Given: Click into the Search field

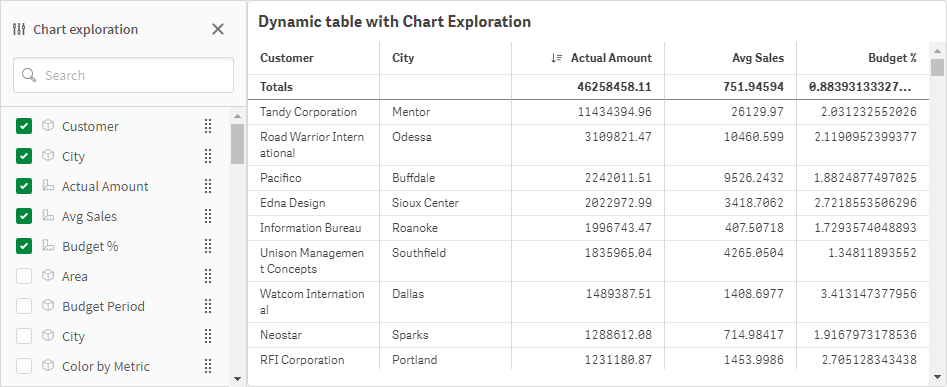Looking at the screenshot, I should (x=123, y=75).
